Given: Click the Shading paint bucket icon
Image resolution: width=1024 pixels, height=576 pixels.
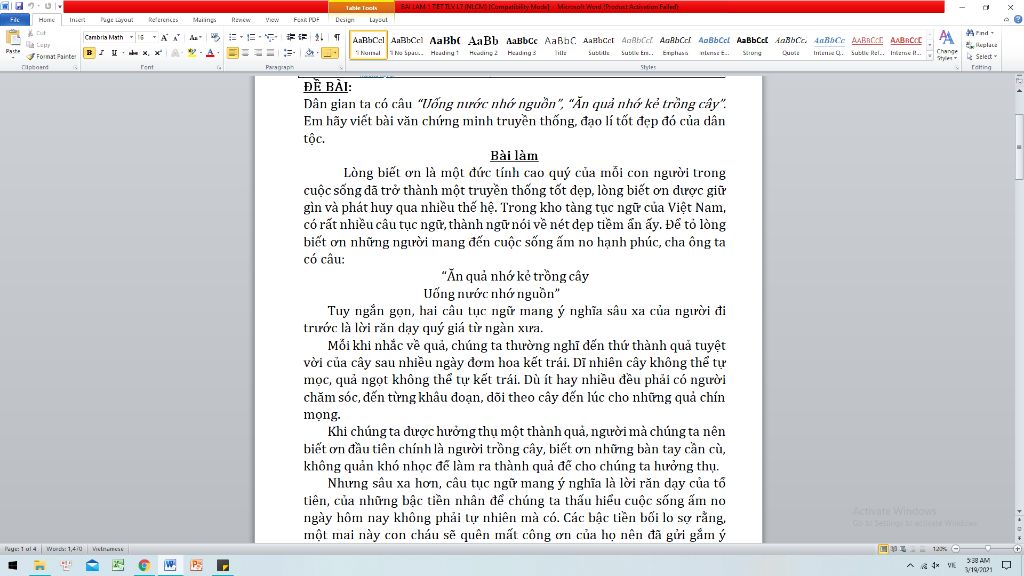Looking at the screenshot, I should point(309,53).
